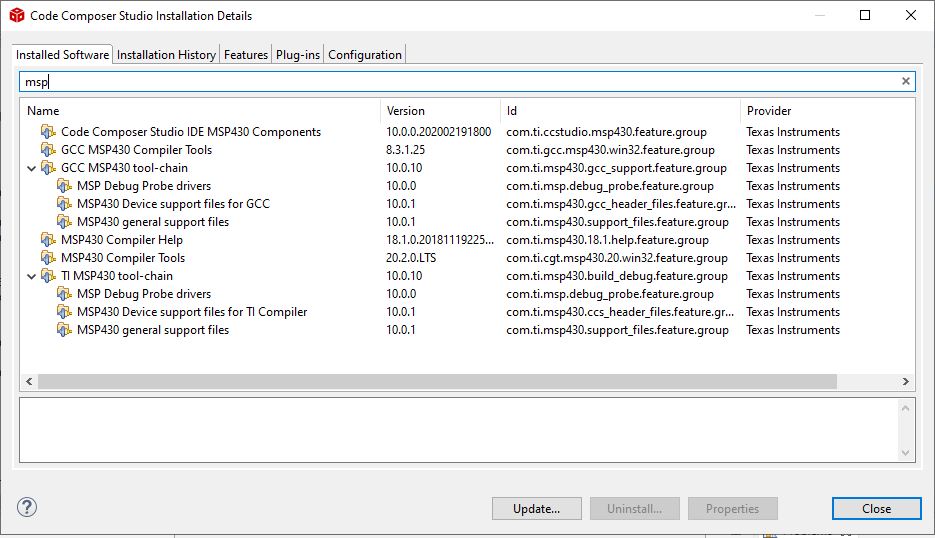Click the left arrow of the horizontal scrollbar
Image resolution: width=935 pixels, height=538 pixels.
pyautogui.click(x=29, y=381)
